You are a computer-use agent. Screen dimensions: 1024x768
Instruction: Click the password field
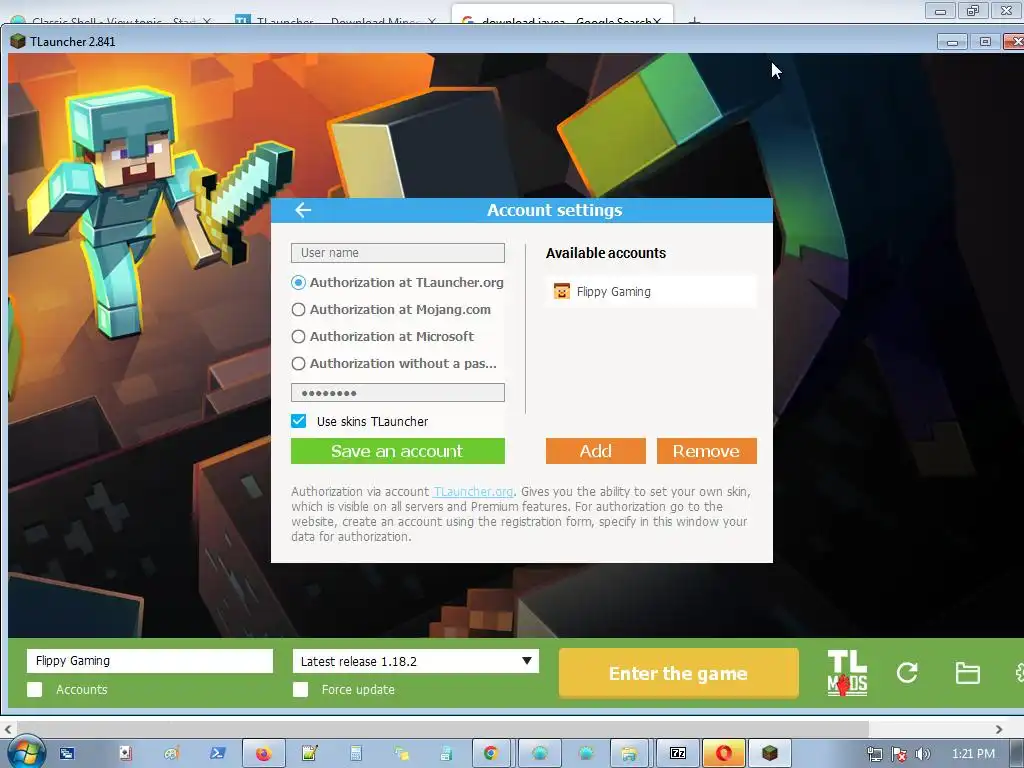pos(398,392)
